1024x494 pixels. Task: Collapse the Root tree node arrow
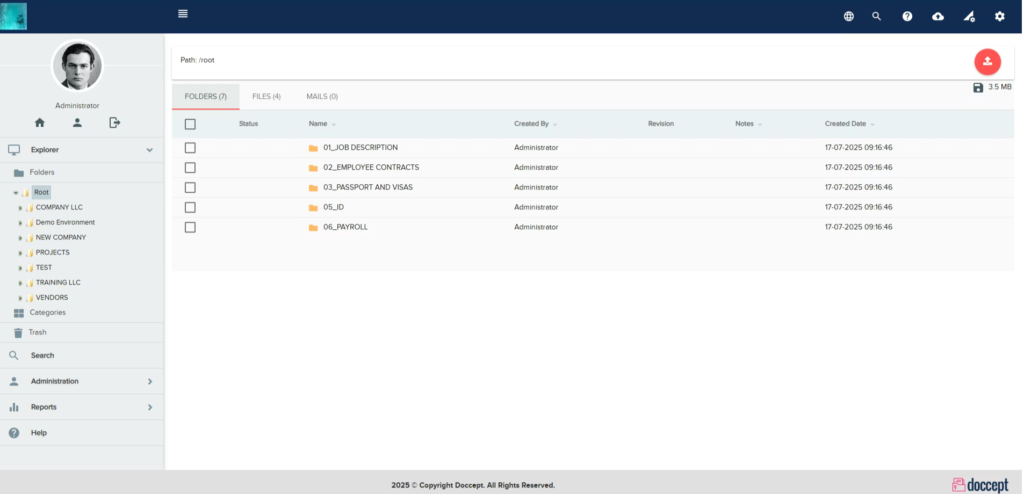(x=16, y=193)
